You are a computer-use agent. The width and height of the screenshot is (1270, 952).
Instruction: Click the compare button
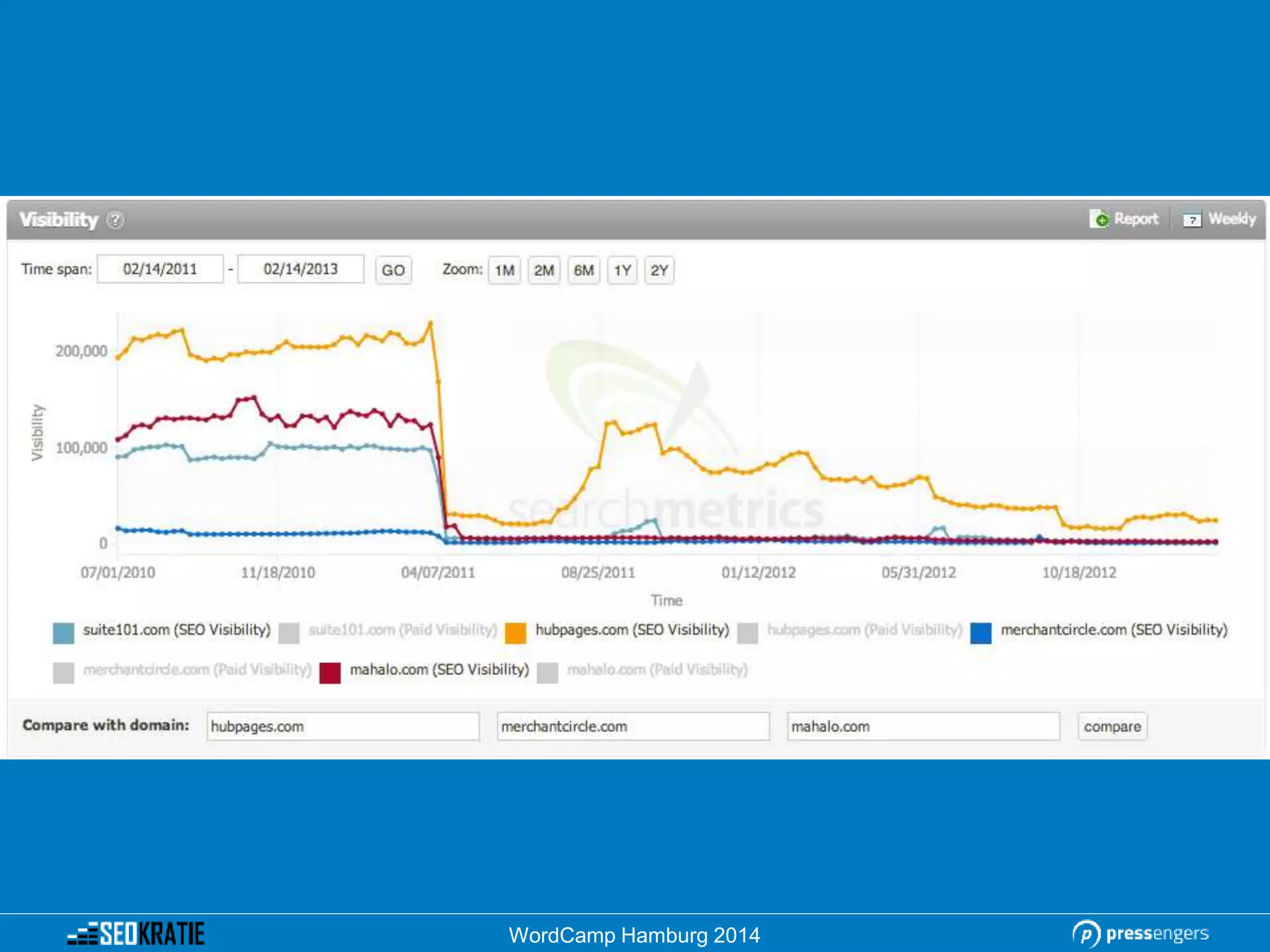tap(1112, 726)
